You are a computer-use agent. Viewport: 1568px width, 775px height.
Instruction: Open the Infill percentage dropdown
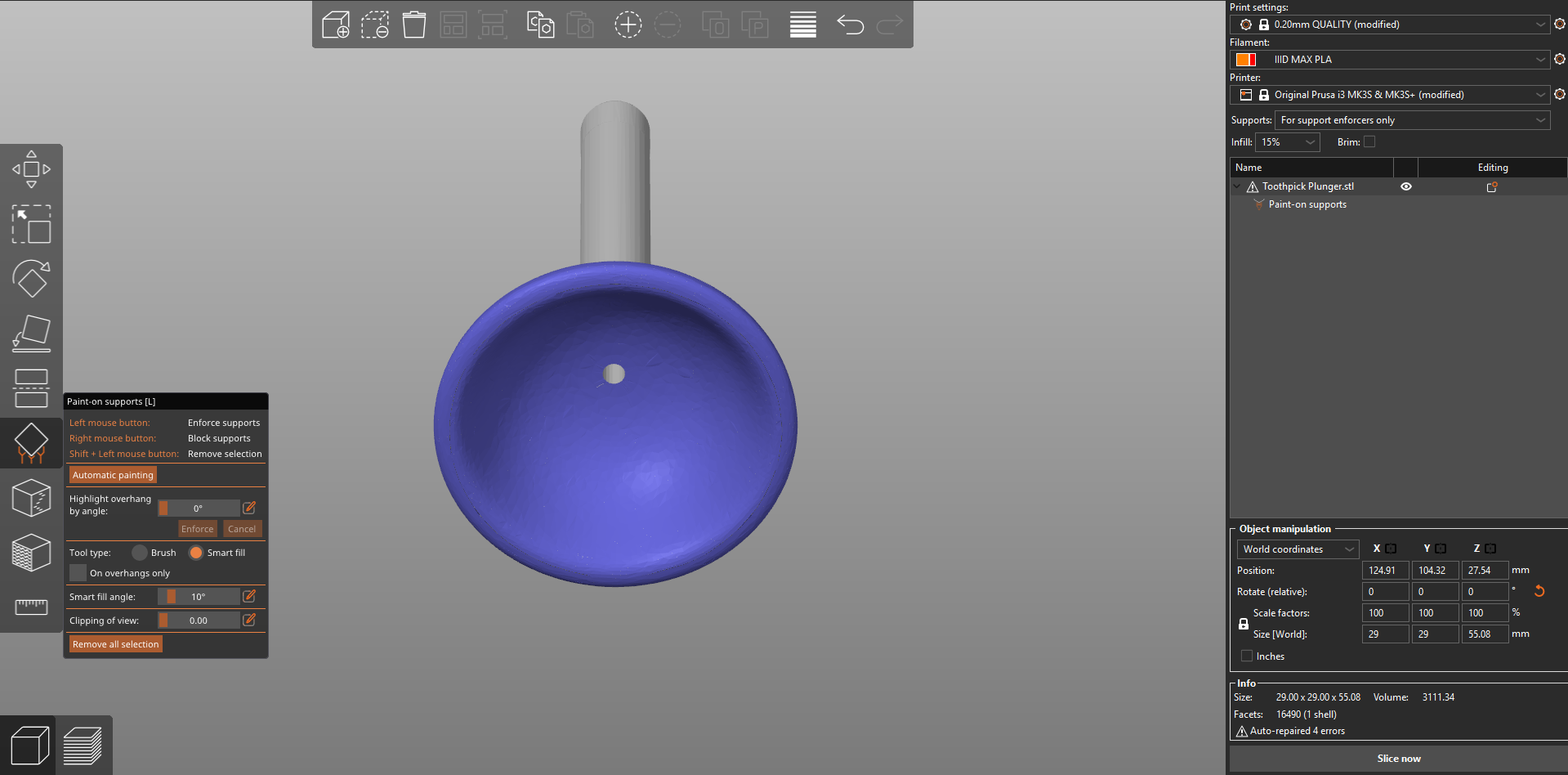point(1287,141)
